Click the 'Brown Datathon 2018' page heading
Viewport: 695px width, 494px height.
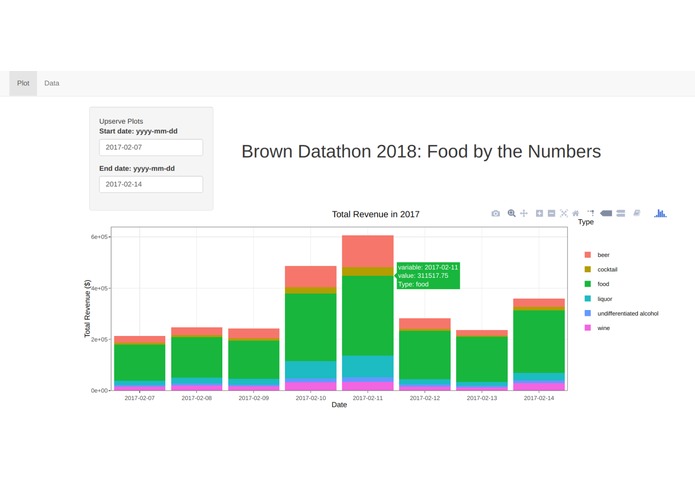click(x=421, y=152)
